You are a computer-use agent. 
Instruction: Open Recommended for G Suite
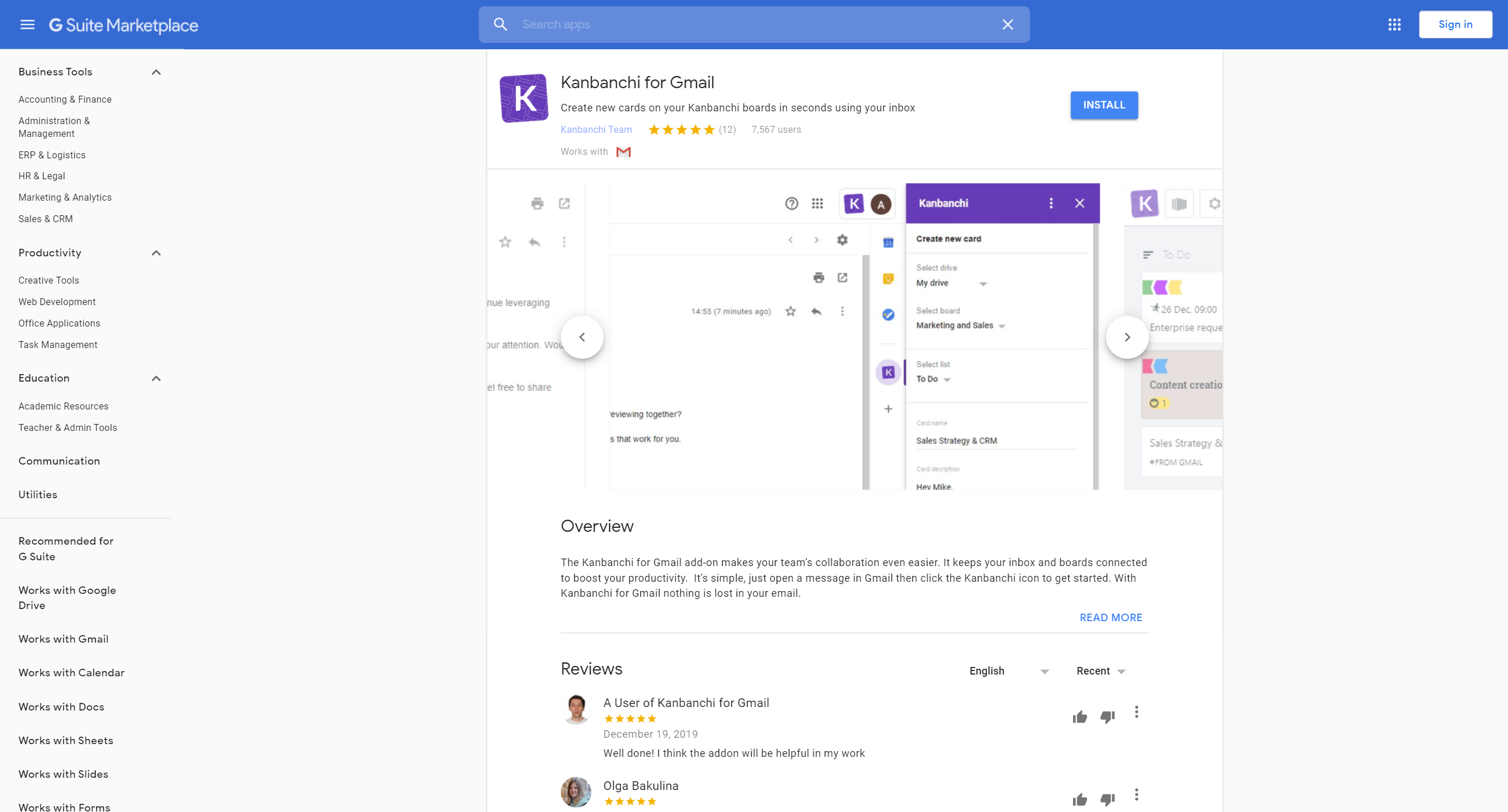click(x=66, y=549)
